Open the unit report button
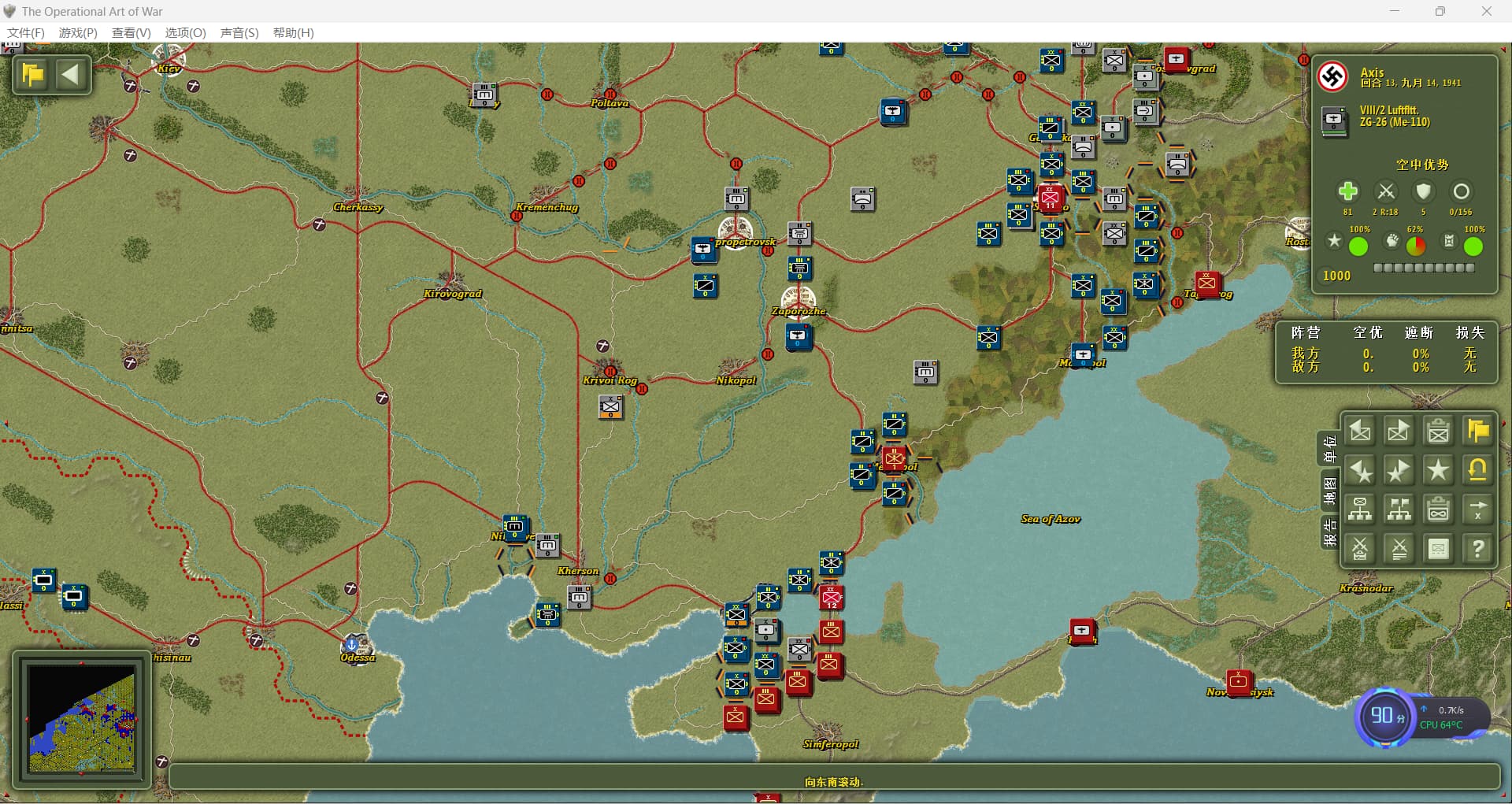Screen dimensions: 1512x804 click(1438, 431)
